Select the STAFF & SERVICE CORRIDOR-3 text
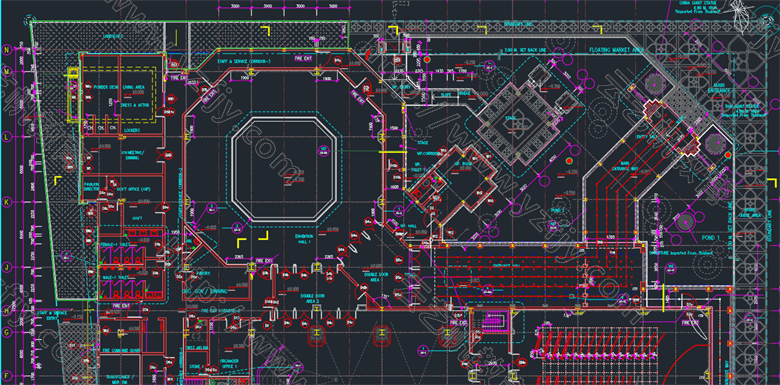This screenshot has height=385, width=780. (x=244, y=61)
